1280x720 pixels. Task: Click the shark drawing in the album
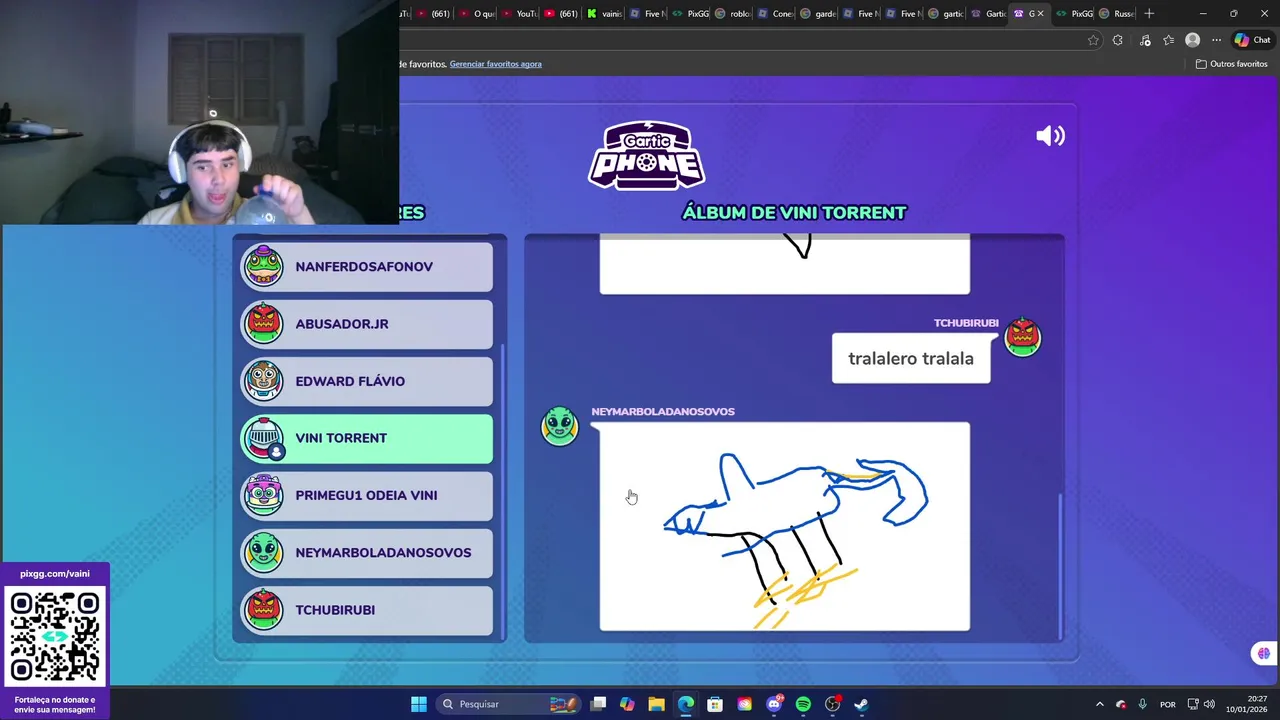[x=784, y=526]
